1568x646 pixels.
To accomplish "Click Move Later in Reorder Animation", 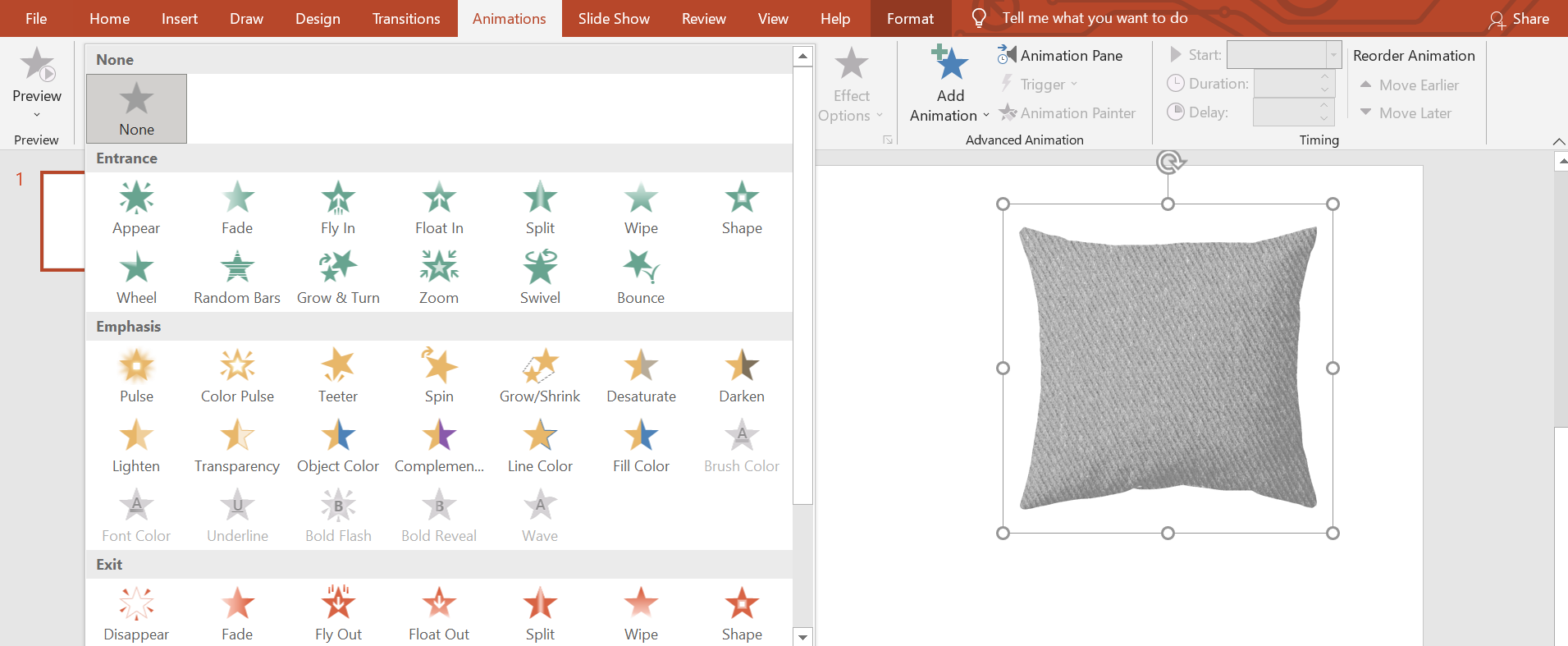I will click(1406, 112).
